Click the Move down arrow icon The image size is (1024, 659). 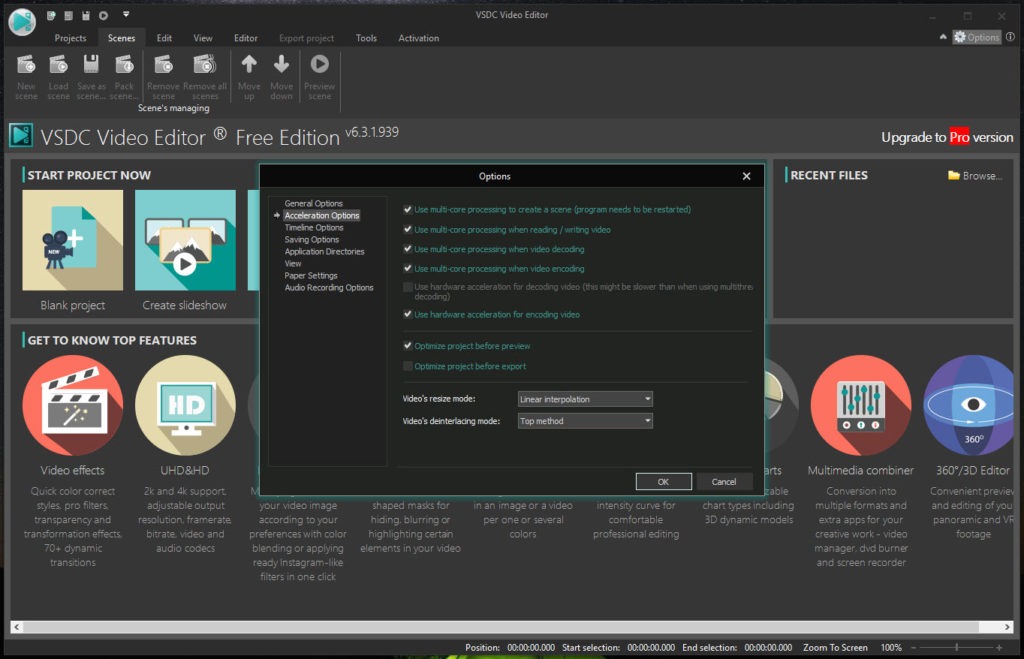(281, 64)
